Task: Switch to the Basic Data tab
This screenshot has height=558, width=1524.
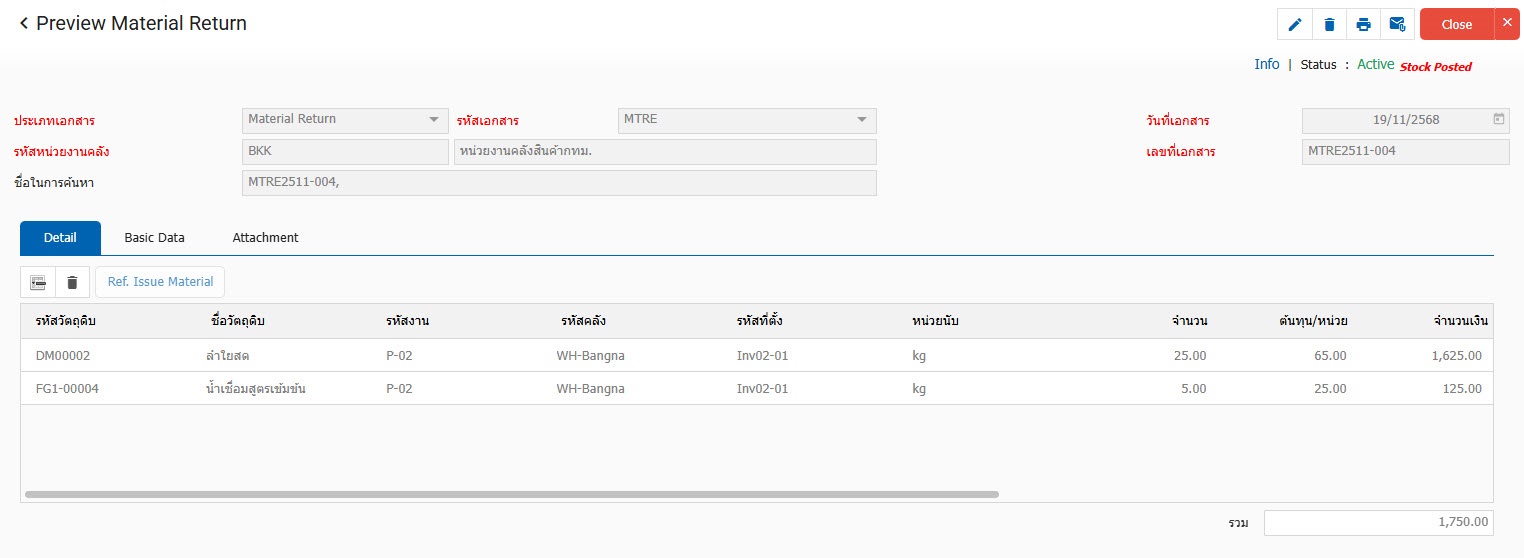Action: [x=154, y=238]
